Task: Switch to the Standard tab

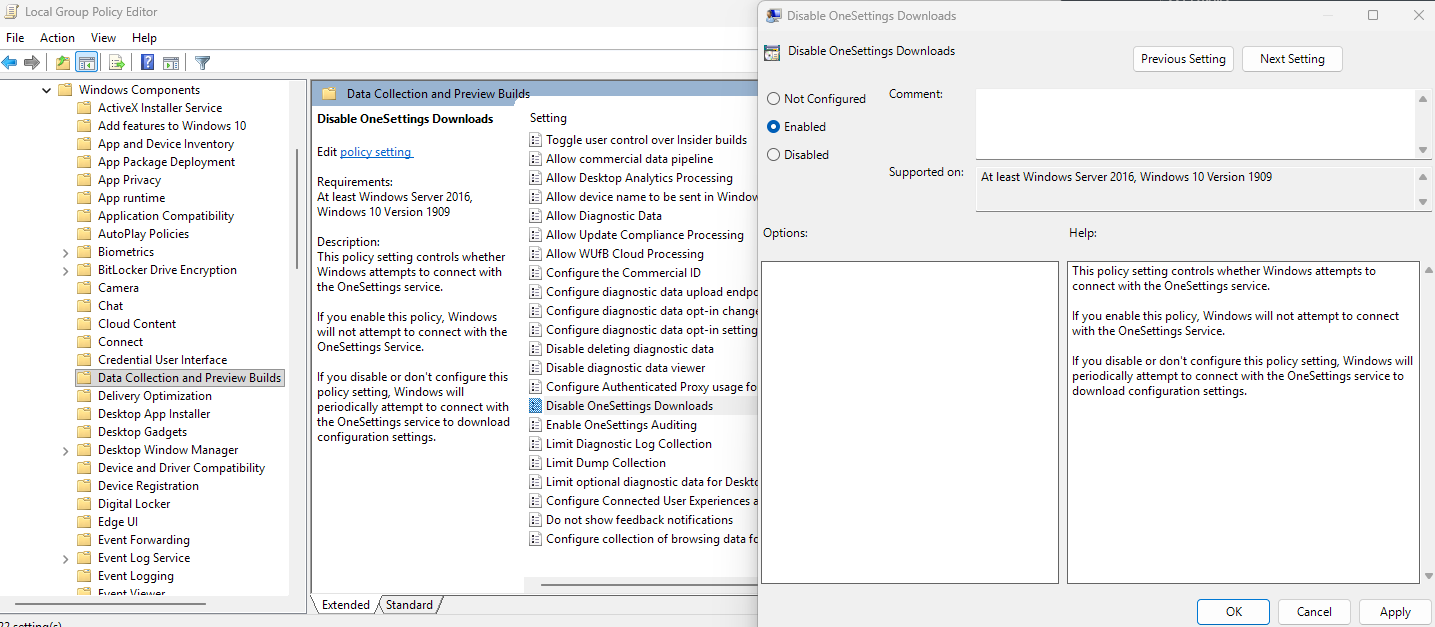Action: click(410, 605)
